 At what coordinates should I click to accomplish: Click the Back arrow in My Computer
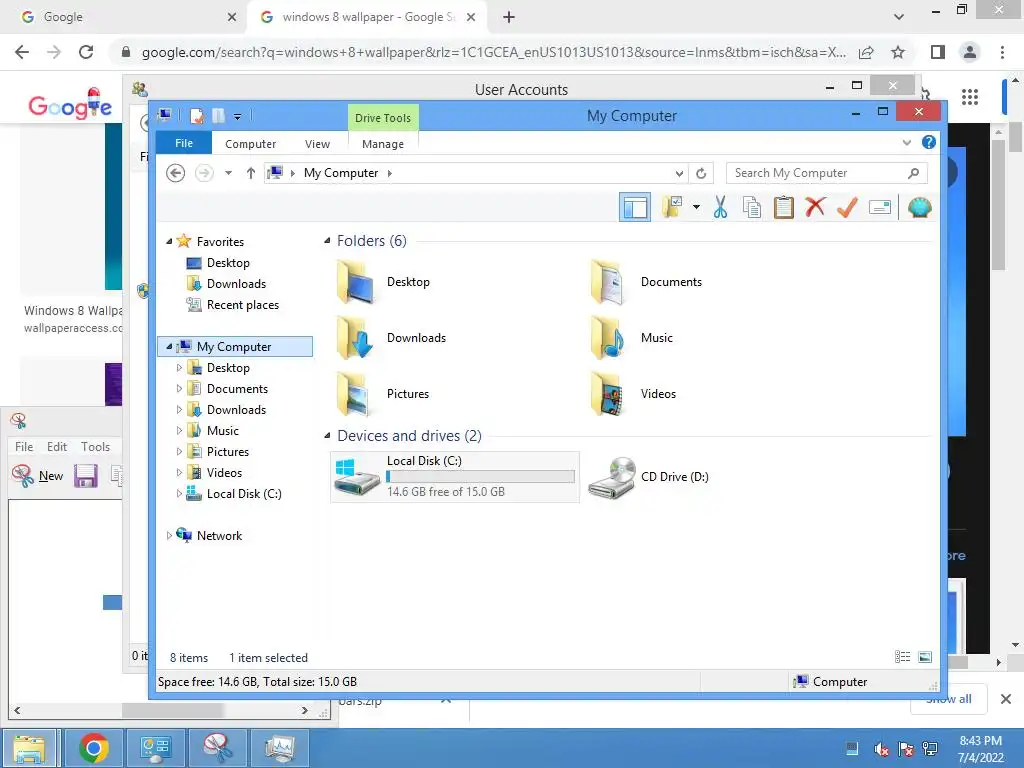176,173
